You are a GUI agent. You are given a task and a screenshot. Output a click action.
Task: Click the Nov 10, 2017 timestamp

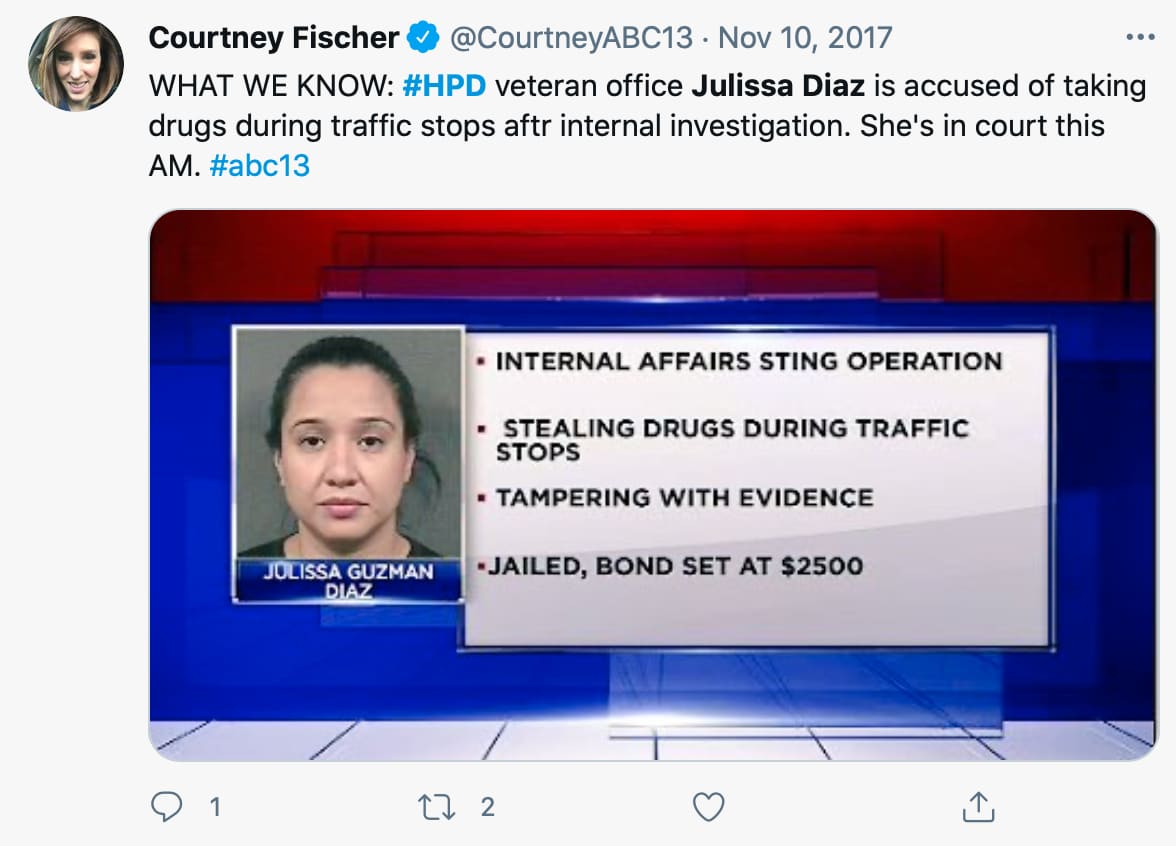click(x=805, y=38)
